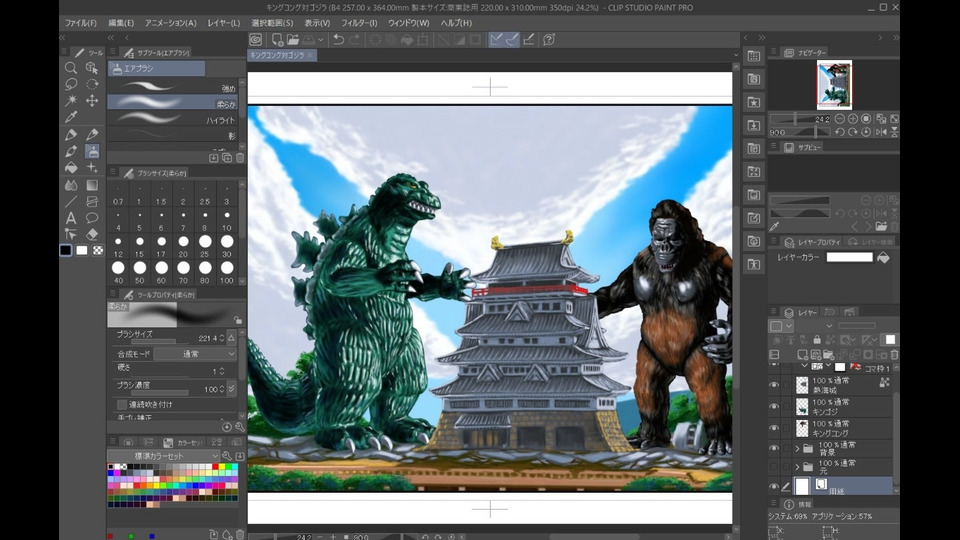Expand the 元 layer folder
960x540 pixels.
[797, 467]
